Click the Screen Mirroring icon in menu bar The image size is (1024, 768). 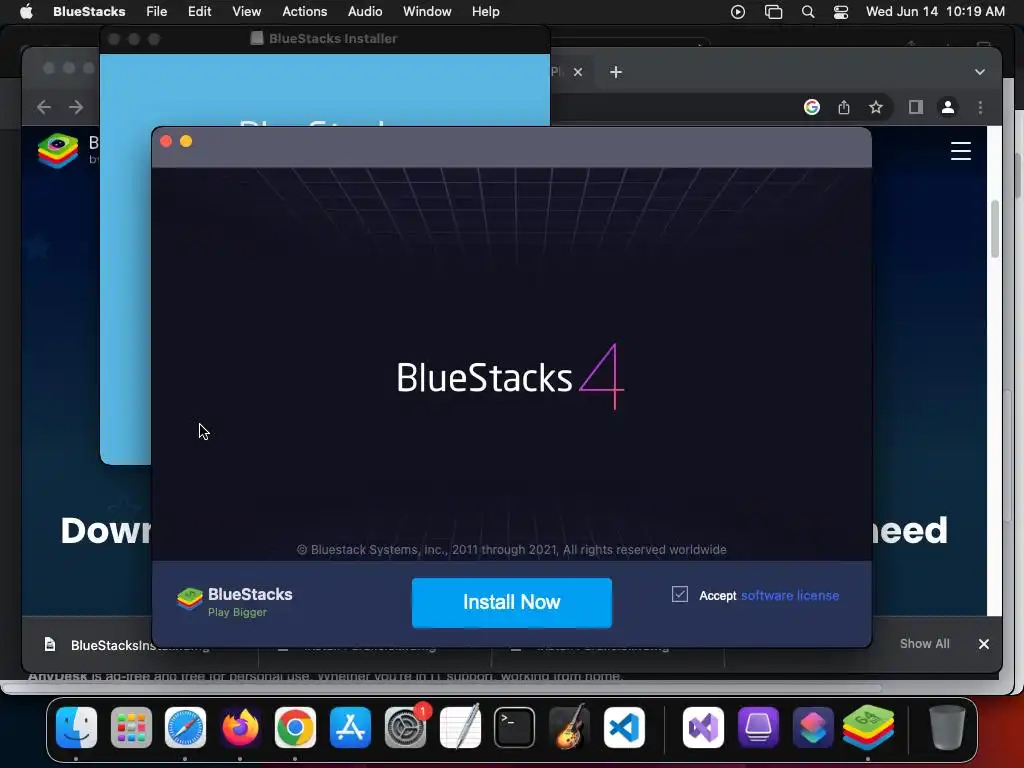(x=773, y=12)
